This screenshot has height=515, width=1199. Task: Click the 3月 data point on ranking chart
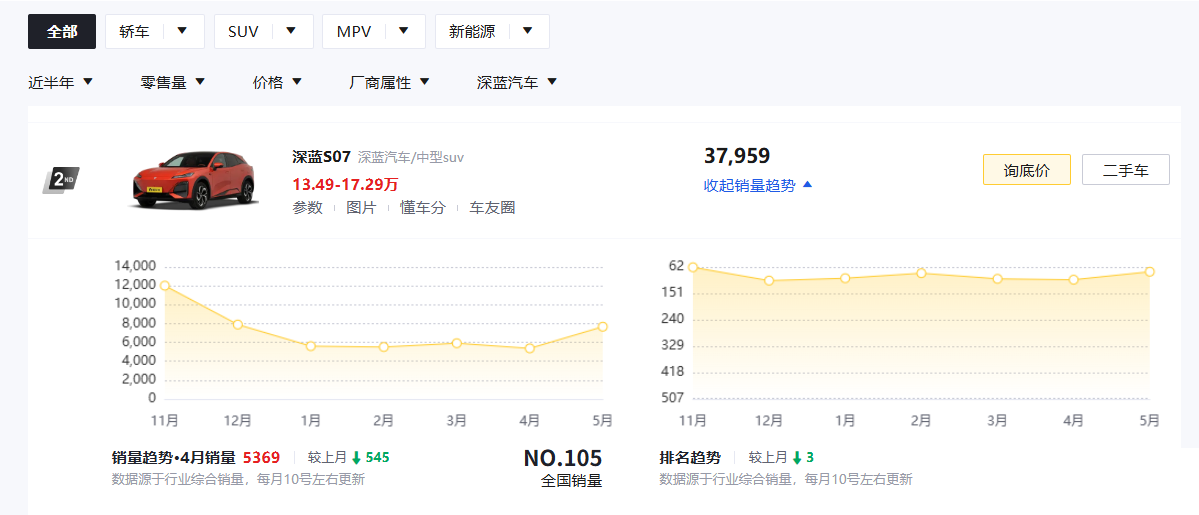coord(997,279)
